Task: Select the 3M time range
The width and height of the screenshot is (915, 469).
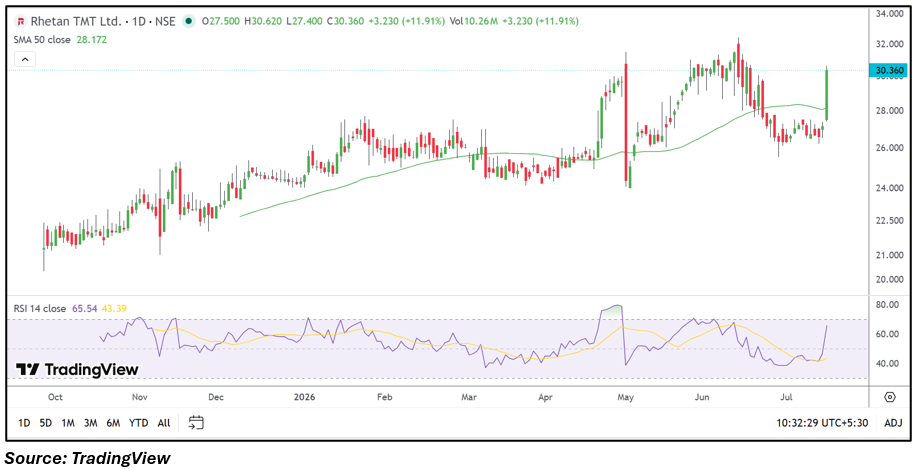Action: coord(90,423)
